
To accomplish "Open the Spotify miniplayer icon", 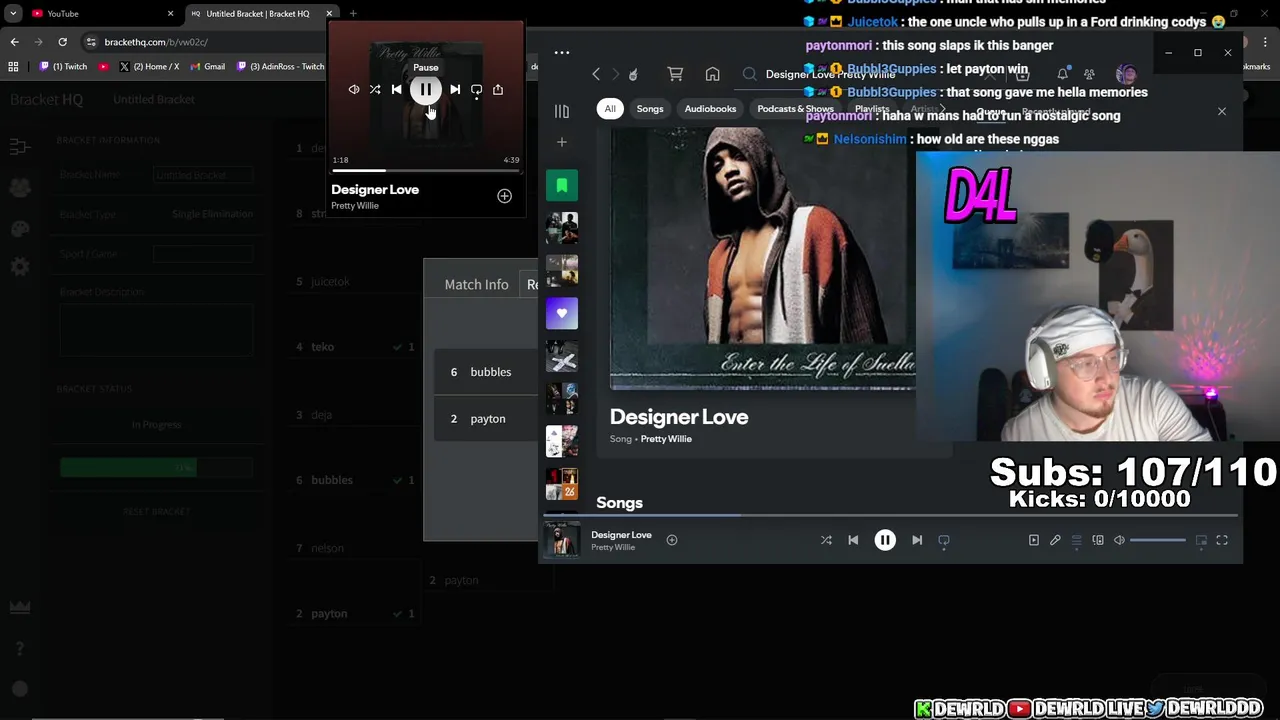I will (x=1201, y=540).
